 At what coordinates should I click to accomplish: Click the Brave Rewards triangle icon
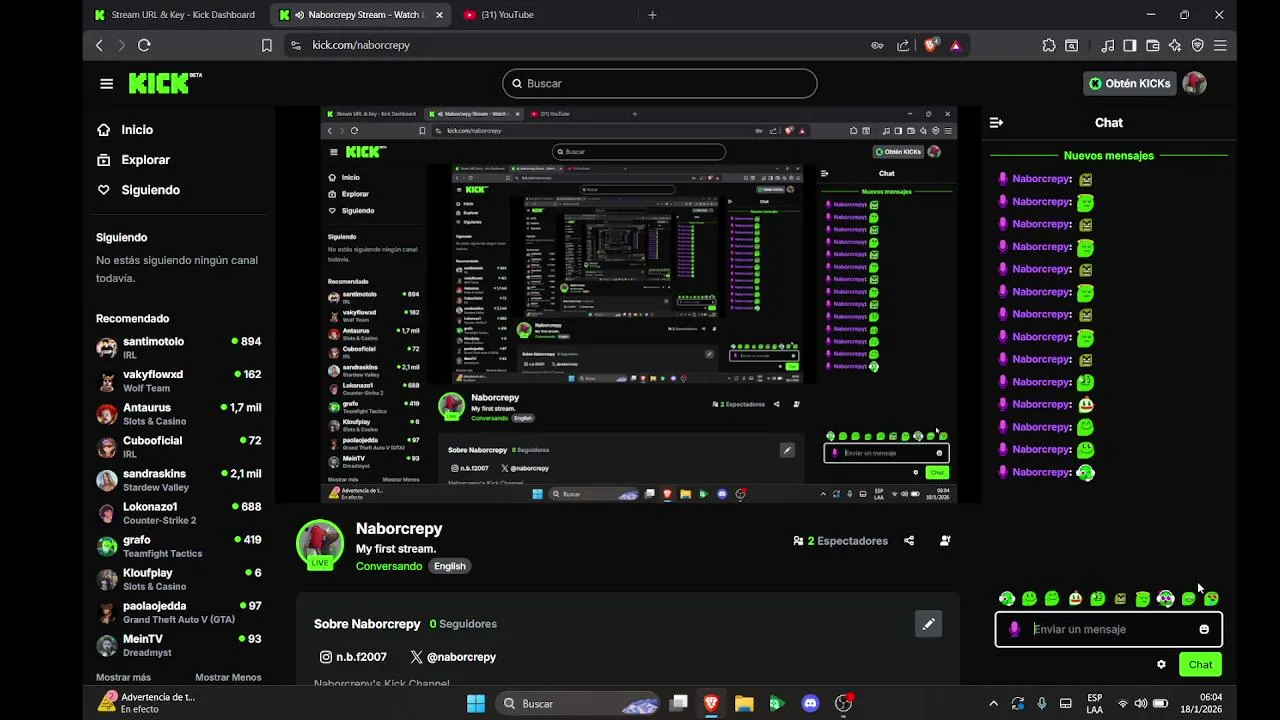tap(956, 45)
